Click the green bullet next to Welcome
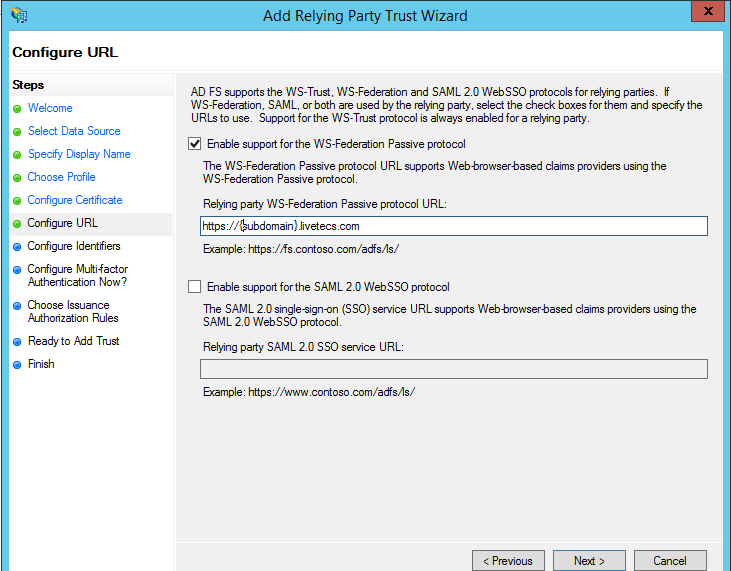 coord(17,109)
